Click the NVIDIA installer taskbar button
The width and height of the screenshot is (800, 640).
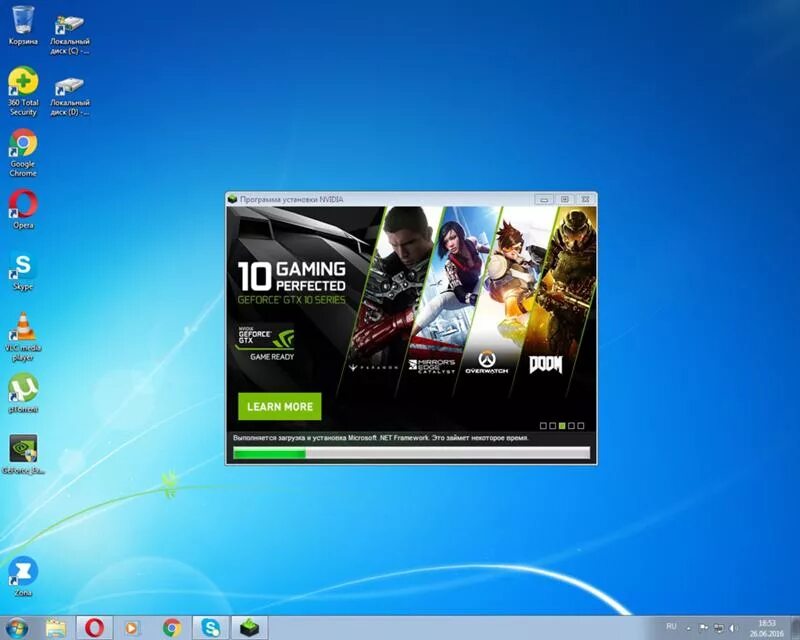coord(249,628)
